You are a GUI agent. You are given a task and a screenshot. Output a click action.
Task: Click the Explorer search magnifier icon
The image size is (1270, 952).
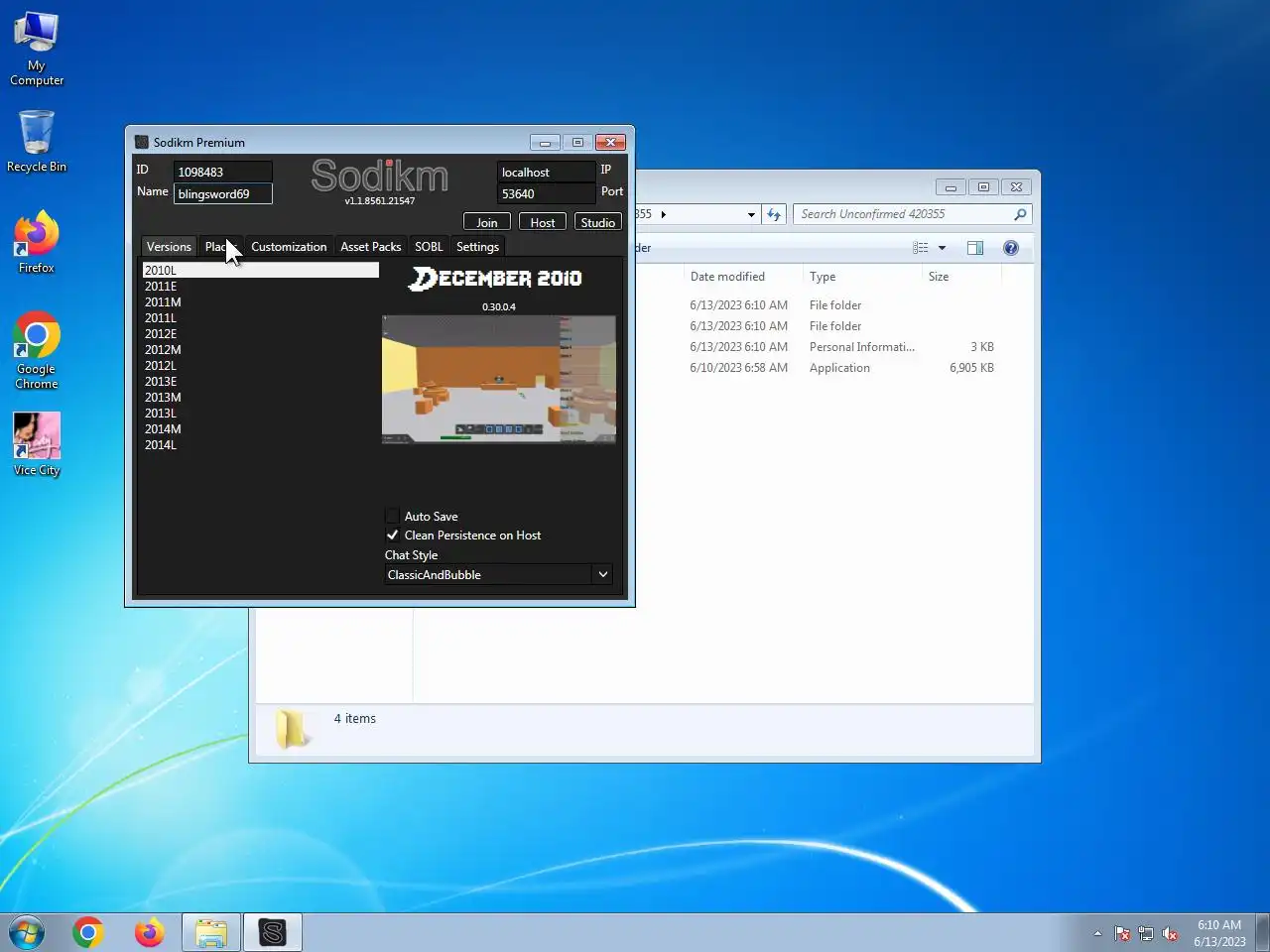coord(1020,214)
